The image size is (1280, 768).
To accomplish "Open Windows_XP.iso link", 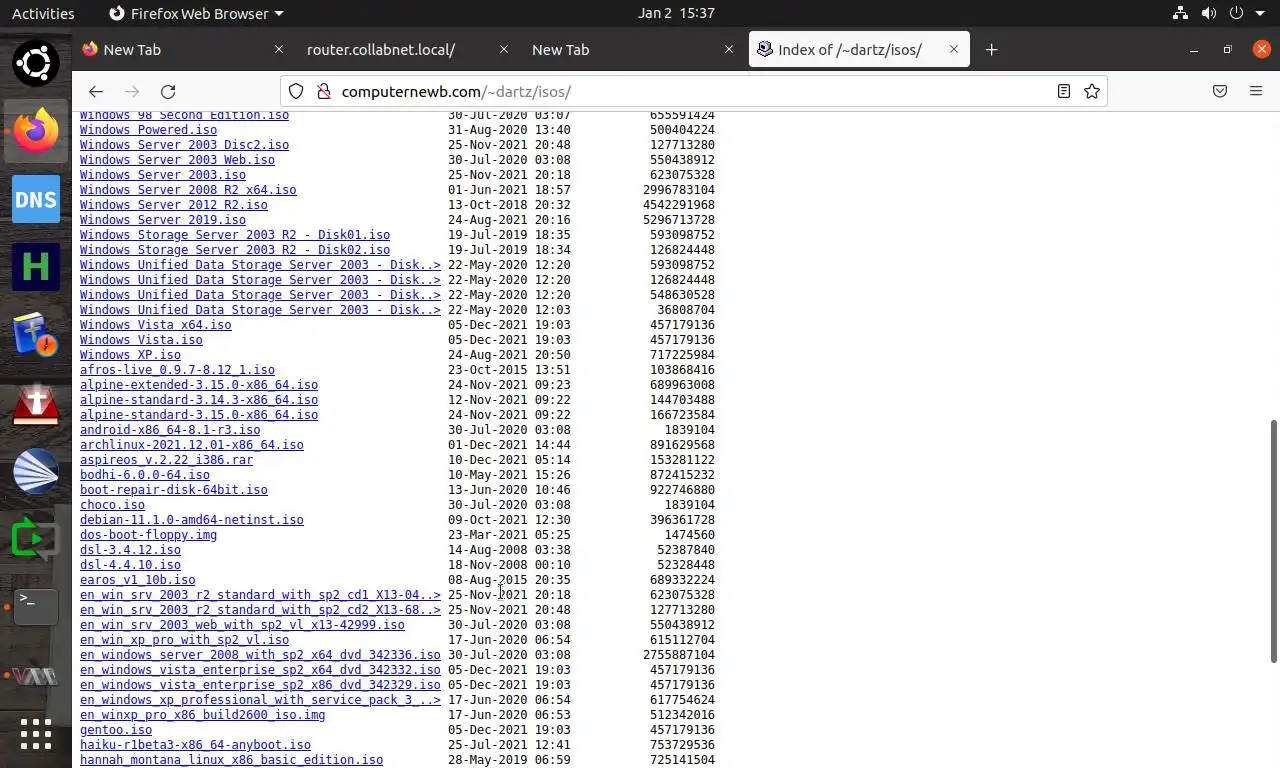I will [x=130, y=355].
